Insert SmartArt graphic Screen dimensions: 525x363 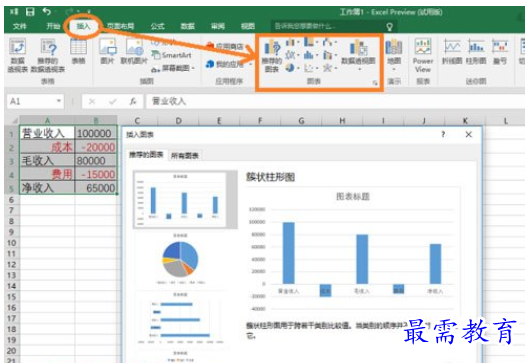tap(171, 55)
